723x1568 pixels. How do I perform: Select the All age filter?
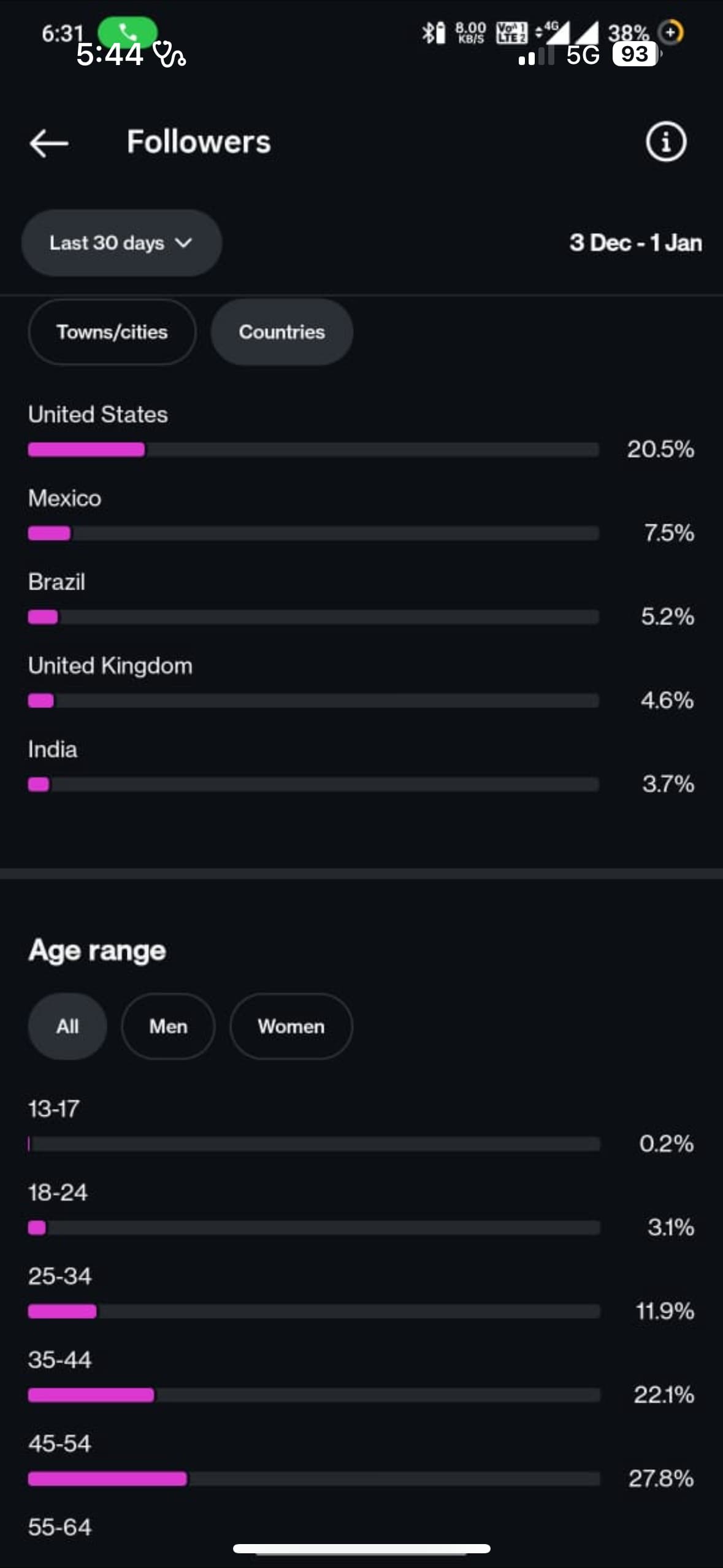tap(67, 1026)
